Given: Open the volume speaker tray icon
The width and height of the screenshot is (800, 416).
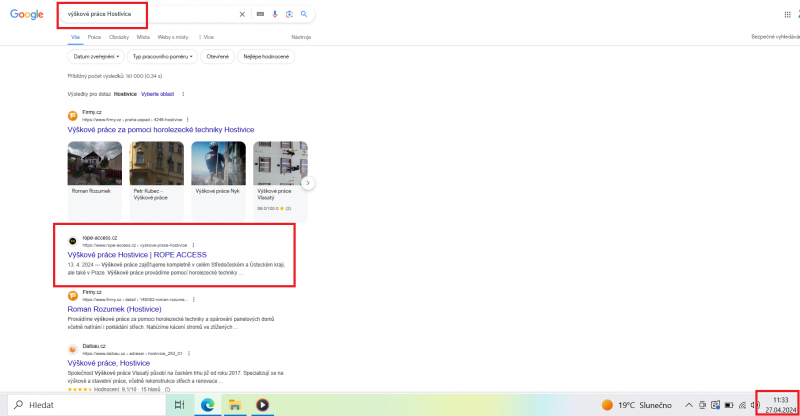Looking at the screenshot, I should (755, 405).
